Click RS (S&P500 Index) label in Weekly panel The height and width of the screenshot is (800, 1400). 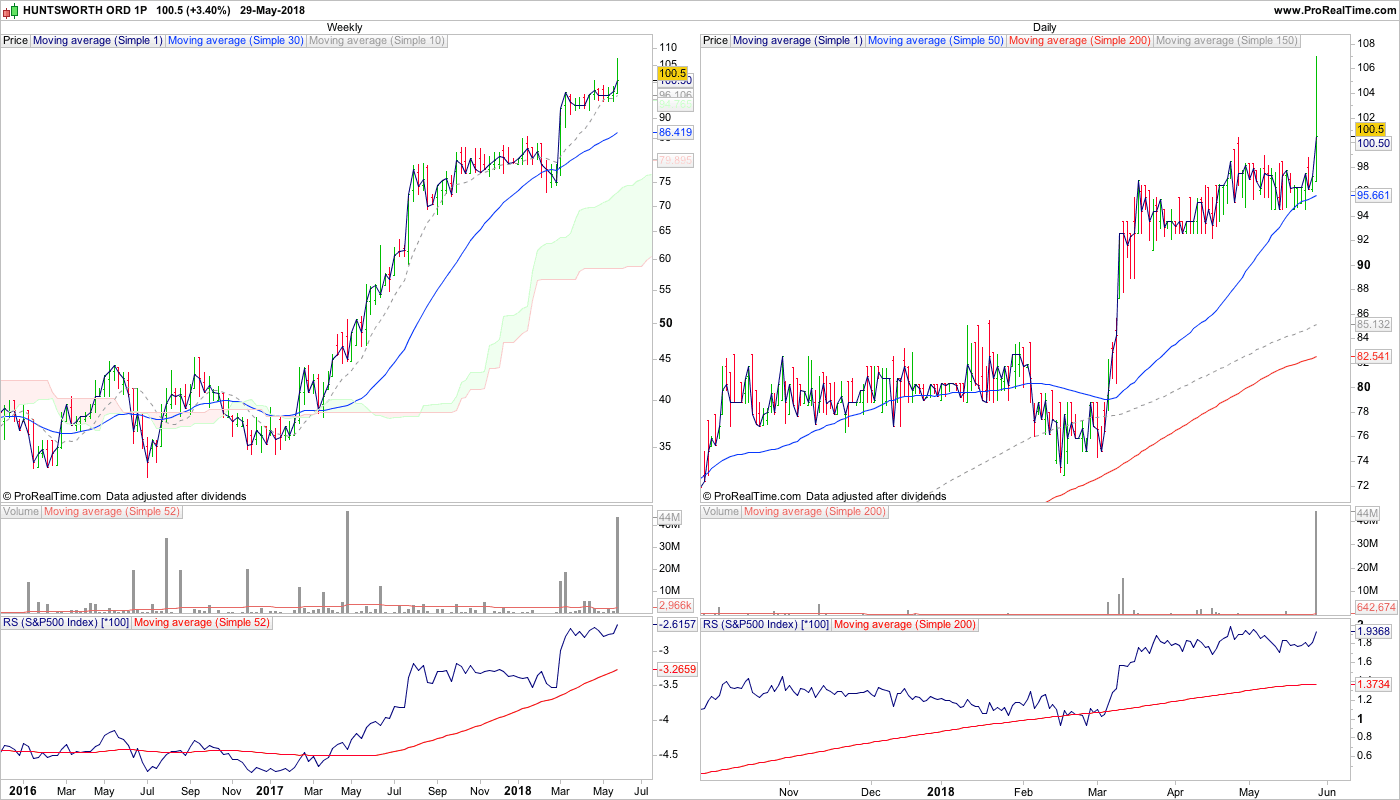[66, 623]
